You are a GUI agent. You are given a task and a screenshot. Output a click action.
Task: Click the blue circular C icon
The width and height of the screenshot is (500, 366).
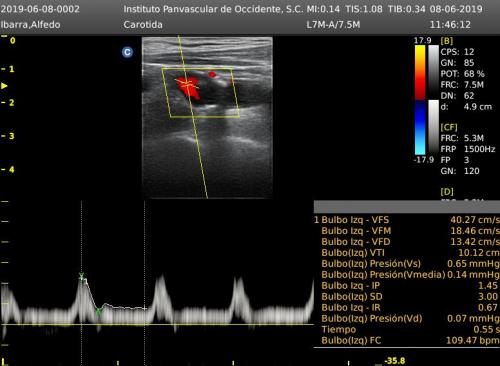(x=127, y=52)
